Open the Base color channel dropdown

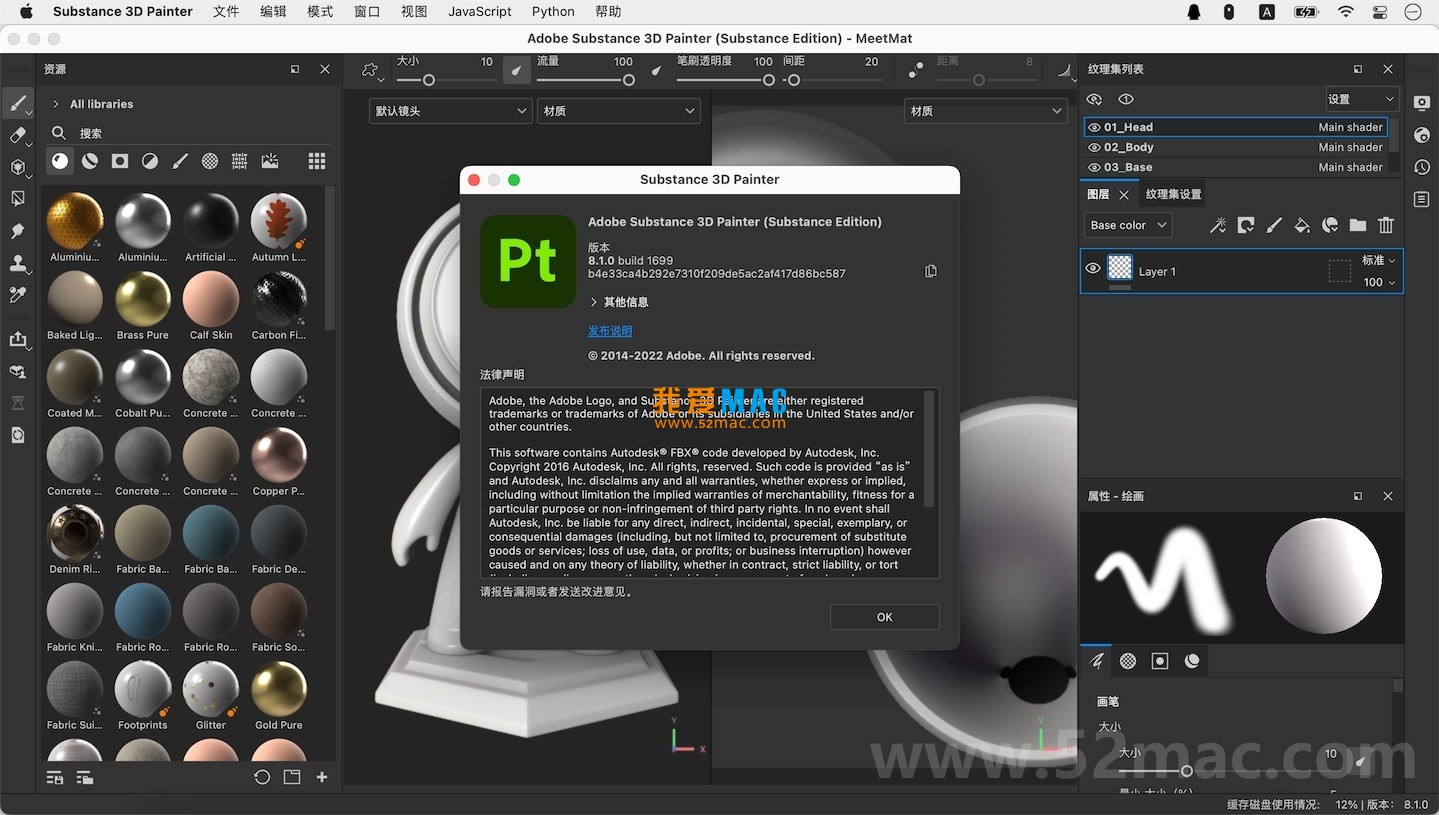(1127, 225)
